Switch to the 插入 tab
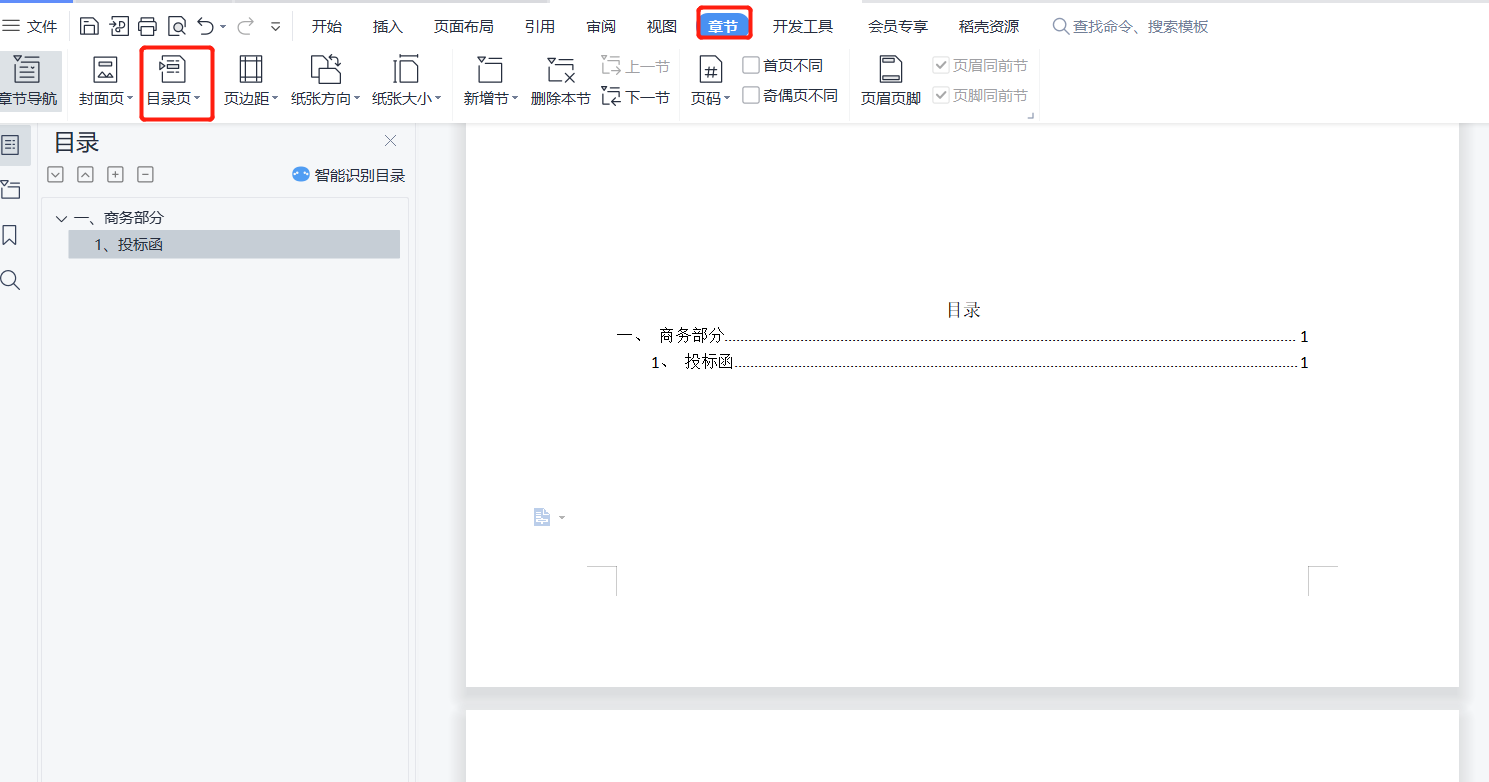The height and width of the screenshot is (782, 1489). pyautogui.click(x=388, y=27)
